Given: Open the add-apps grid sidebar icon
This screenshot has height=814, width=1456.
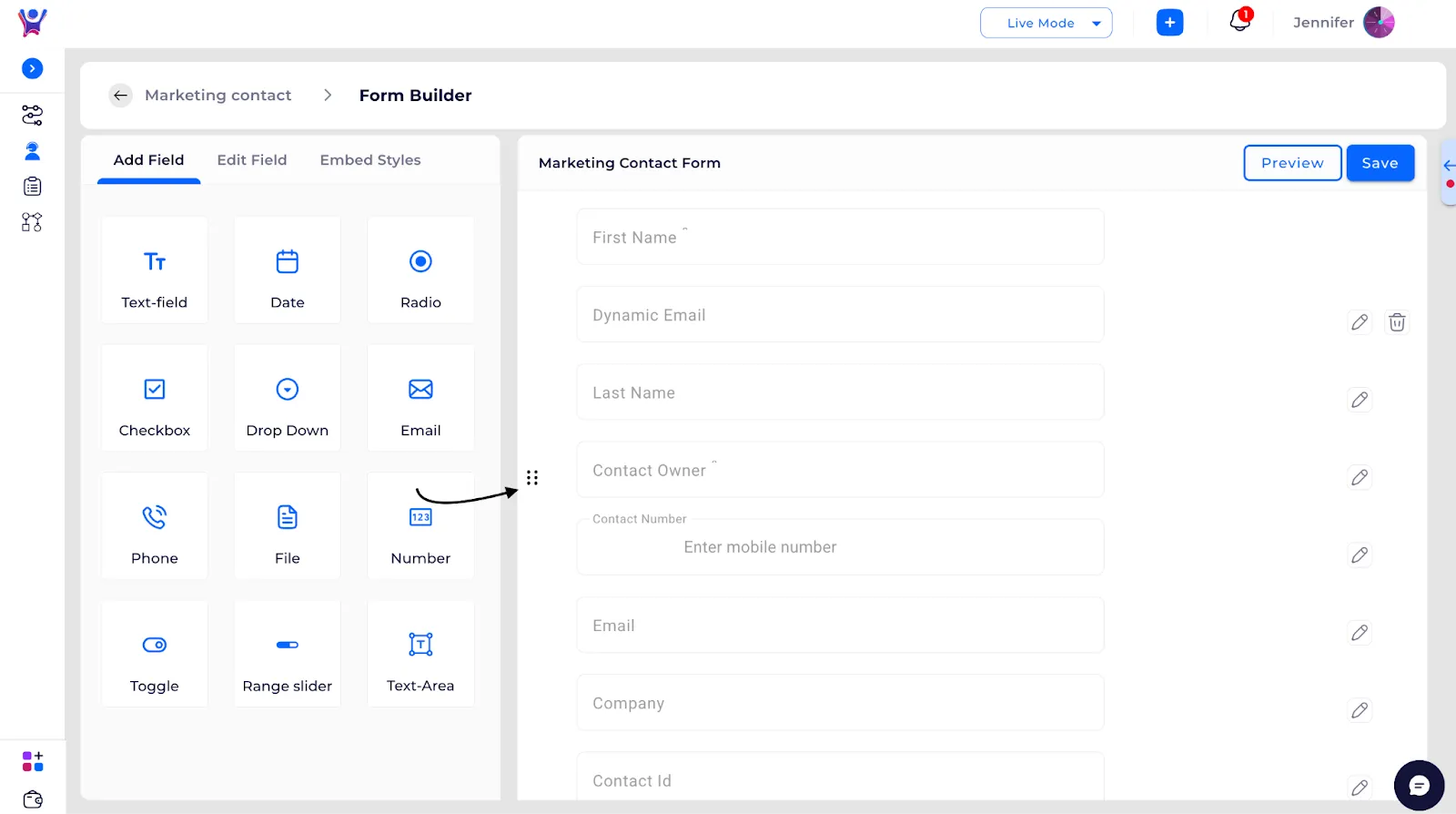Looking at the screenshot, I should (x=32, y=761).
